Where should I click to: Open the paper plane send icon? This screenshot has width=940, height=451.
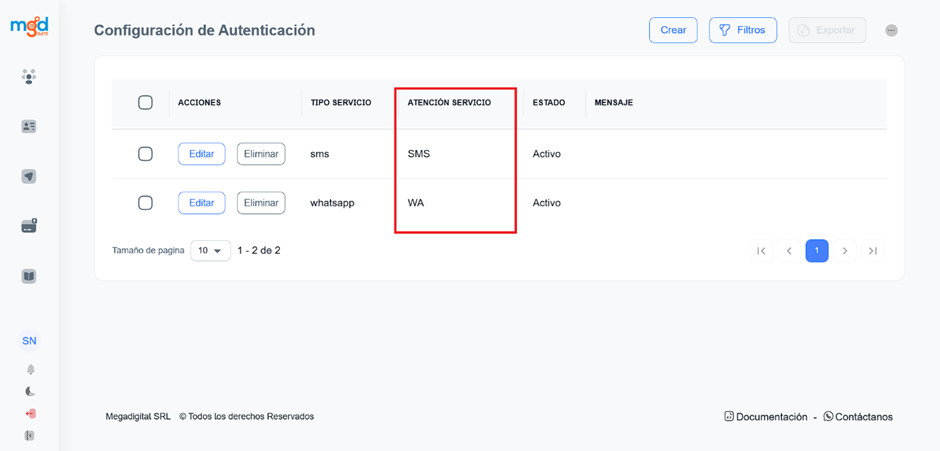click(29, 177)
